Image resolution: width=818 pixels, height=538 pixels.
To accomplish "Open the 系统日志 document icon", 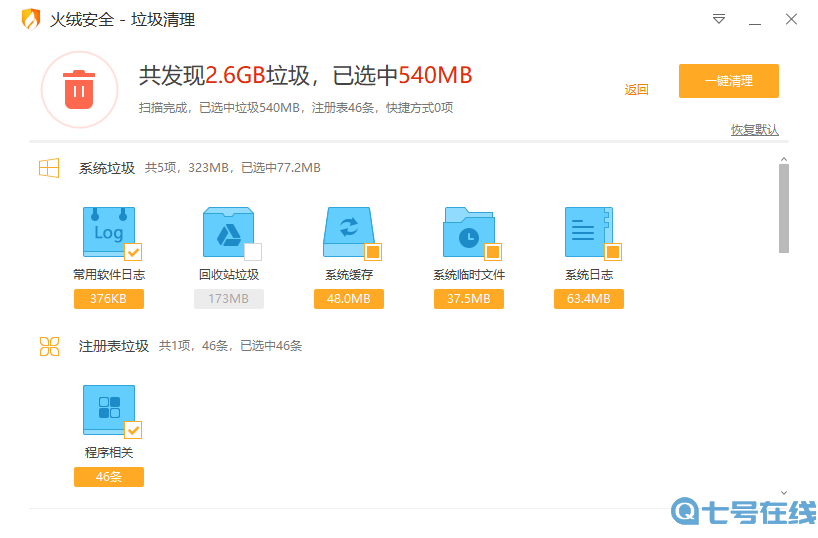I will 588,231.
